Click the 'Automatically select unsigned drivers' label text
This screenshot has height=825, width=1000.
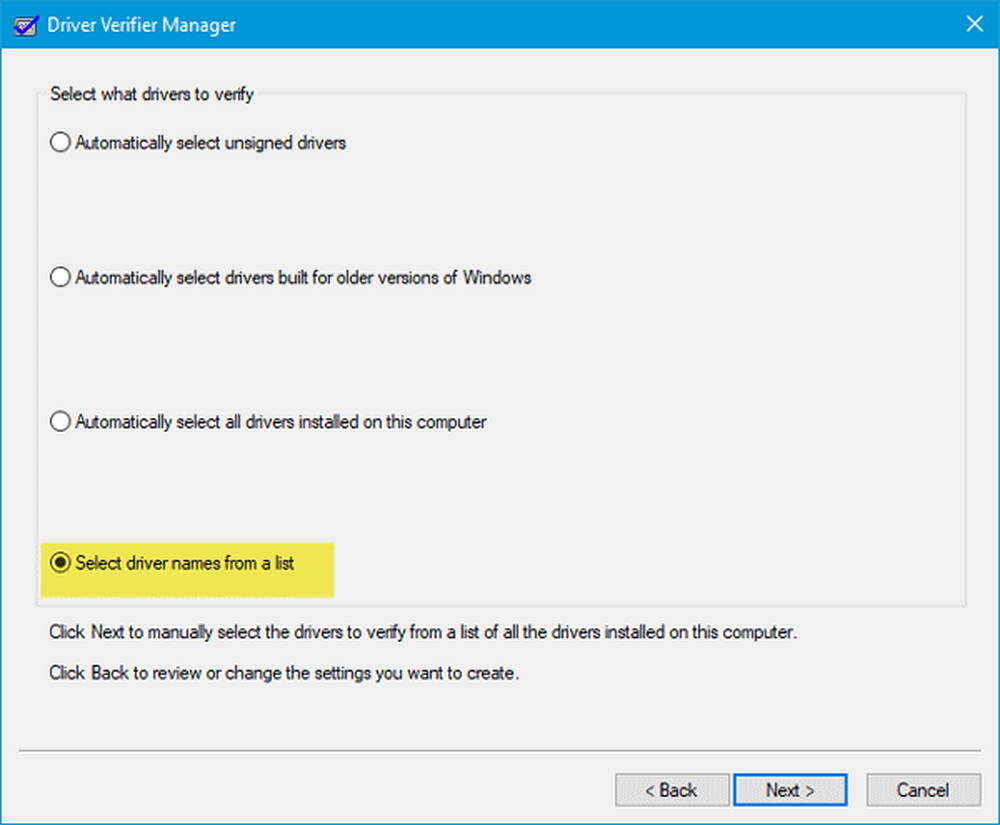[x=211, y=143]
